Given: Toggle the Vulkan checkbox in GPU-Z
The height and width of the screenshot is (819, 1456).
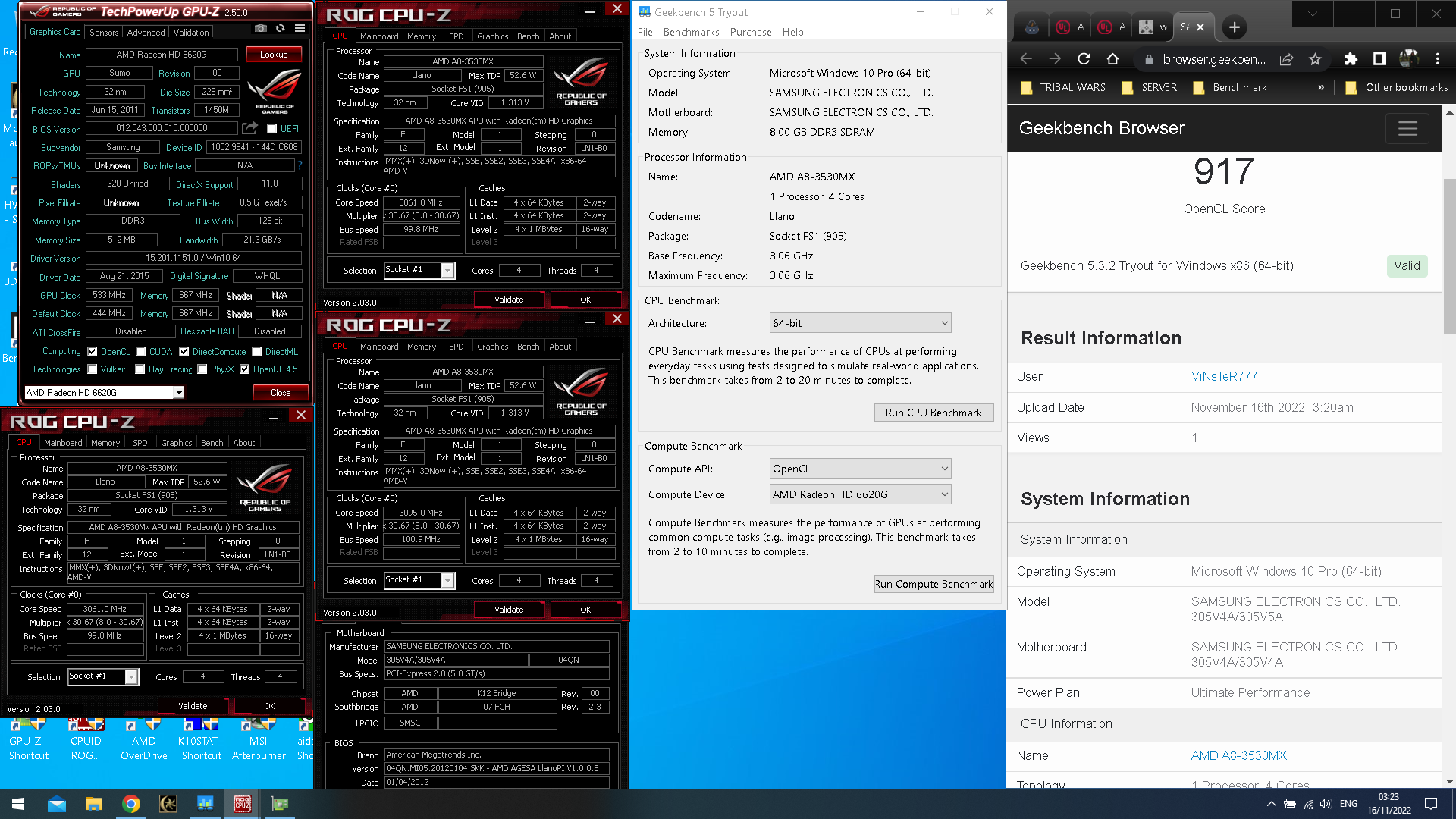Looking at the screenshot, I should click(93, 369).
